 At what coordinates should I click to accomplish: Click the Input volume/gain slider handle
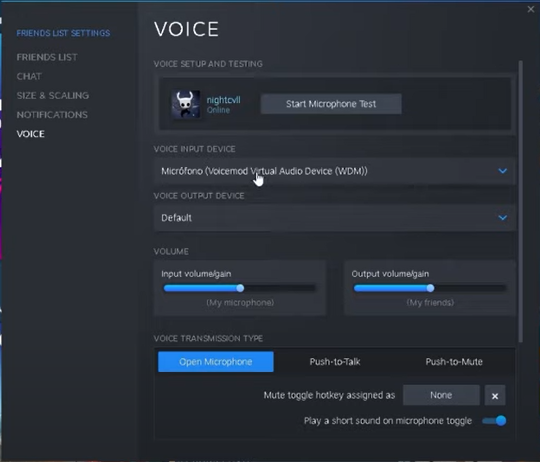240,288
